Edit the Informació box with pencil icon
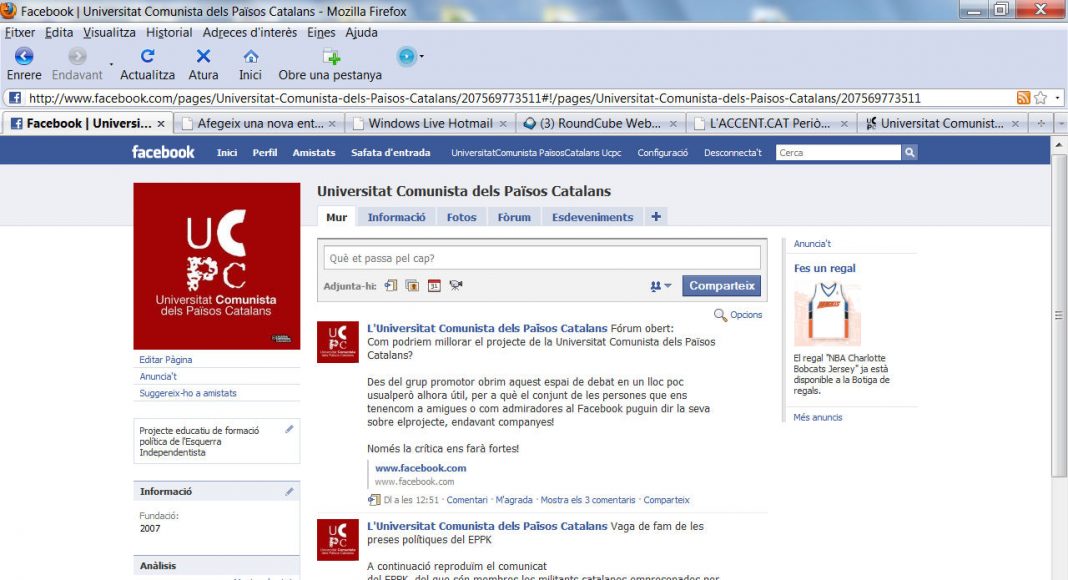Screen dimensions: 1068x580 [x=289, y=491]
